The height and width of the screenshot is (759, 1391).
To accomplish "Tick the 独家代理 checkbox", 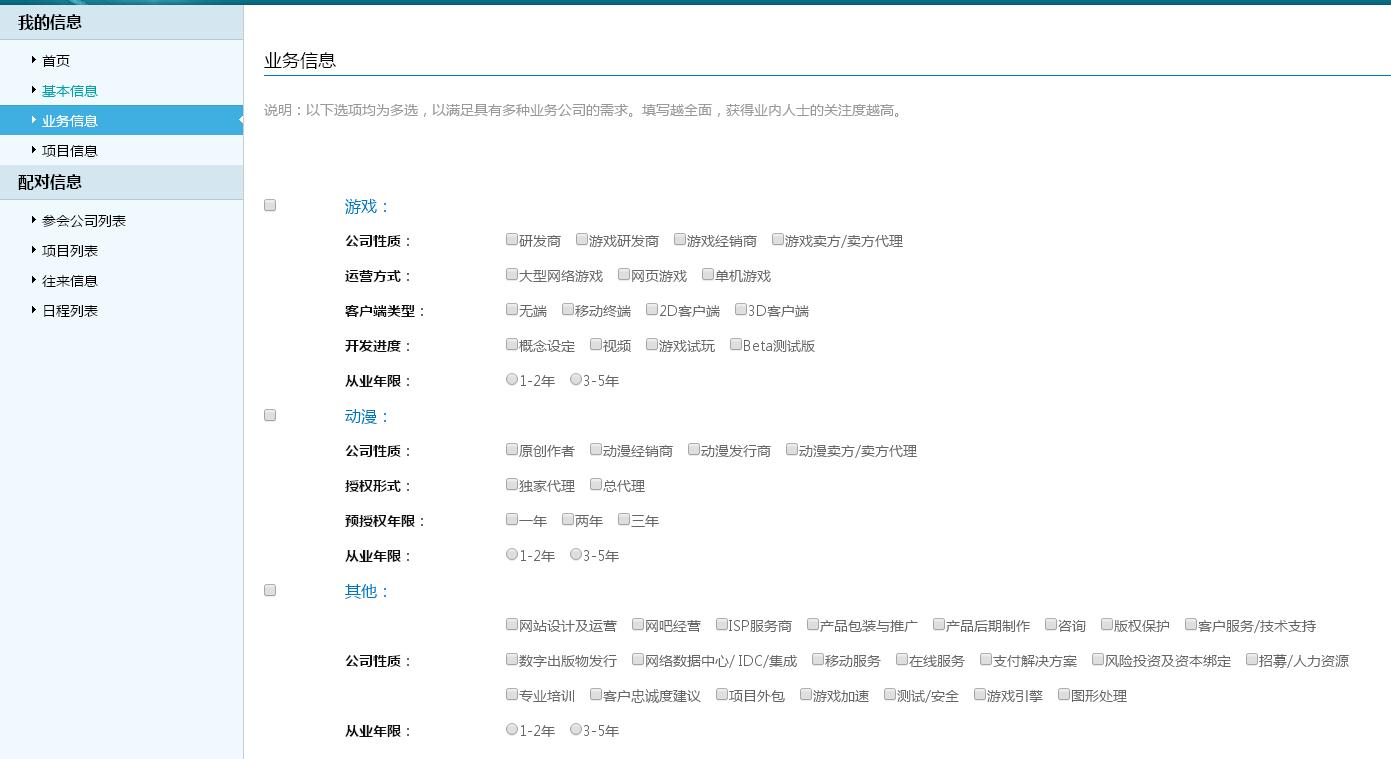I will click(x=512, y=484).
